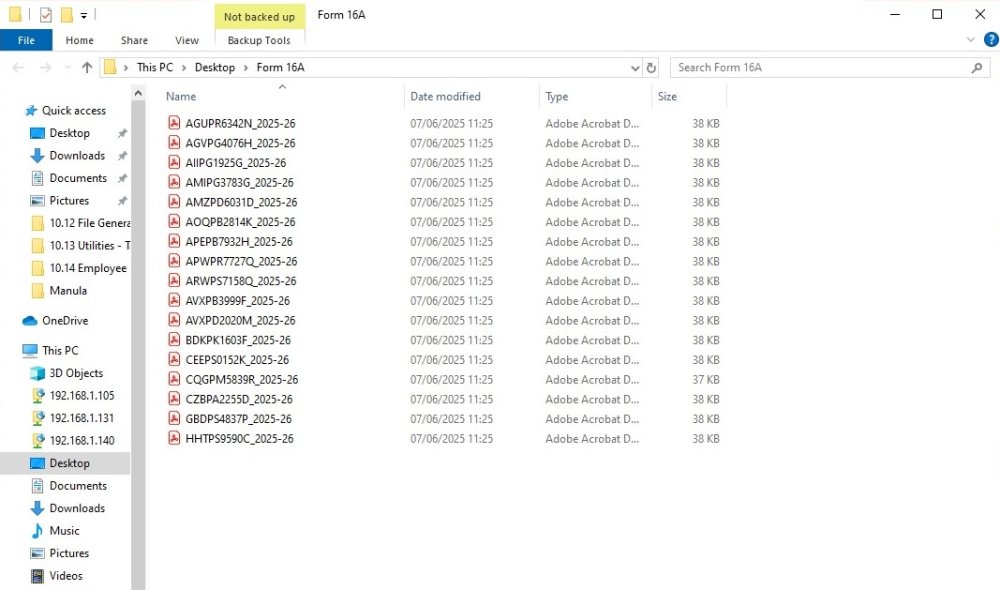The height and width of the screenshot is (590, 1000).
Task: Navigate up one level with the up arrow
Action: tap(85, 68)
